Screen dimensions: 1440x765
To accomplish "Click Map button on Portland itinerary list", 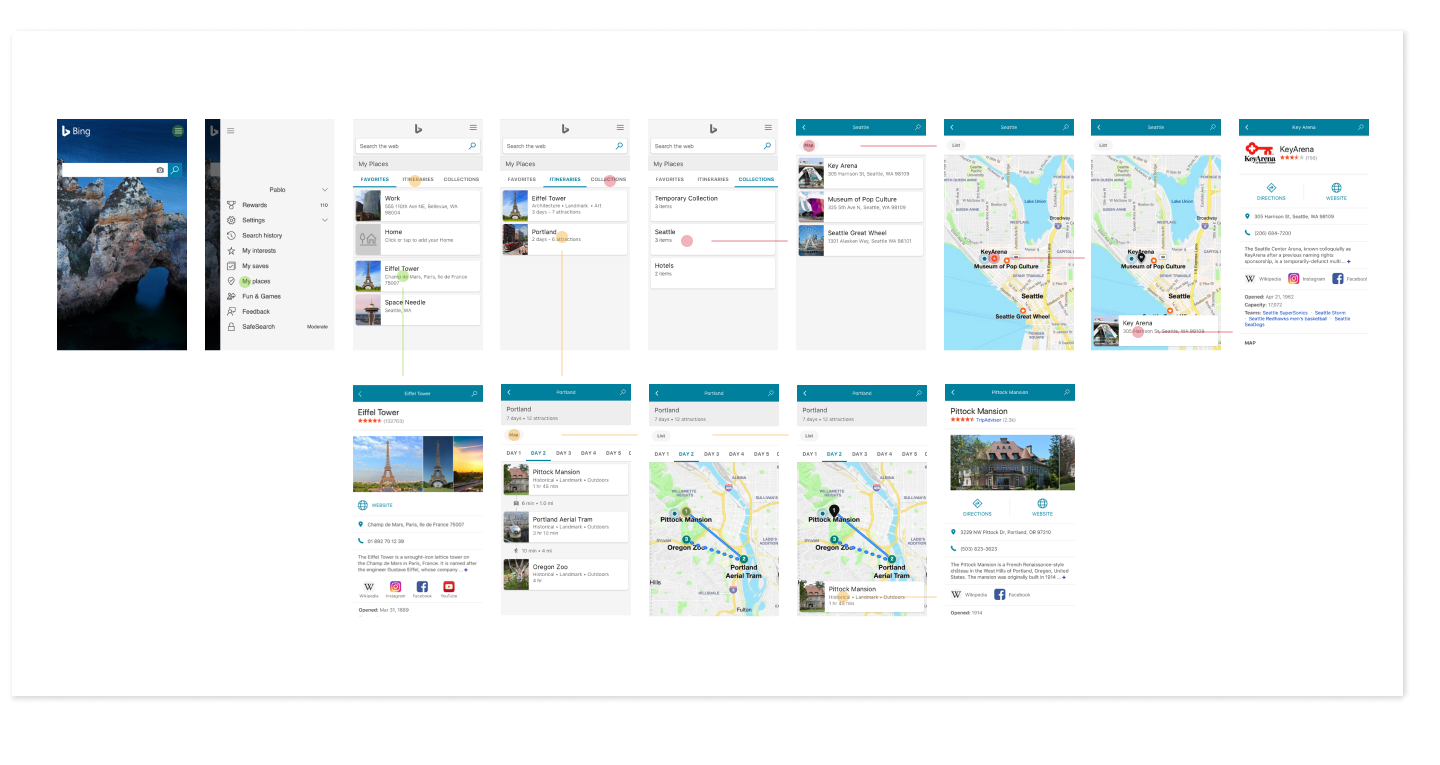I will pos(513,435).
